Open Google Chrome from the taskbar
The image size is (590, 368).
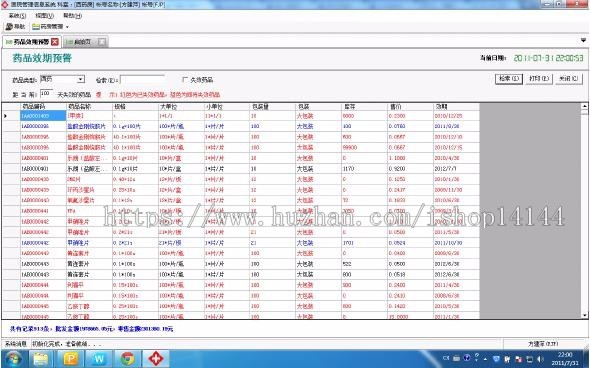(x=128, y=359)
